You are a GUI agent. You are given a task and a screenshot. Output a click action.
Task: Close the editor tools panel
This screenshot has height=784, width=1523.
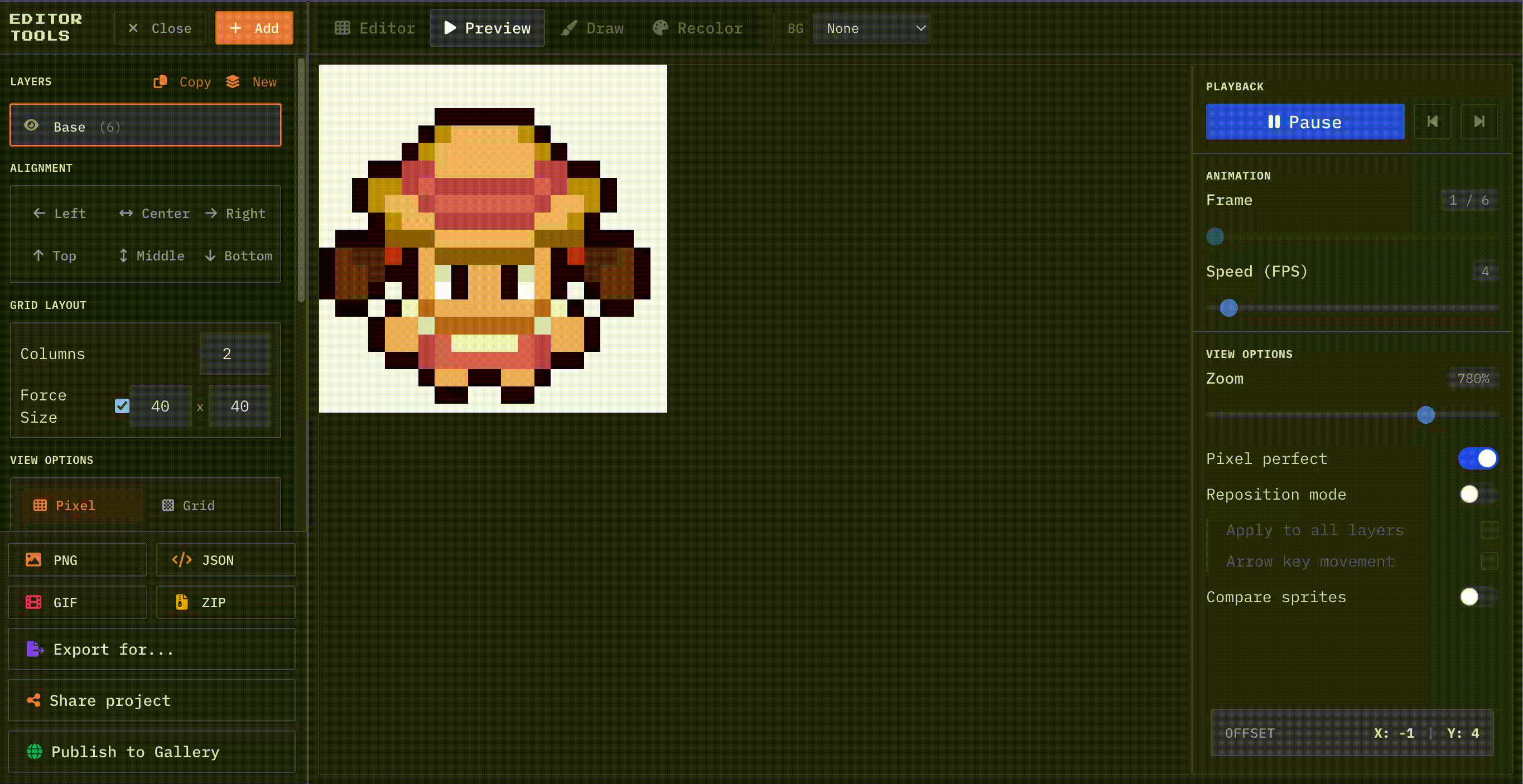click(x=160, y=28)
